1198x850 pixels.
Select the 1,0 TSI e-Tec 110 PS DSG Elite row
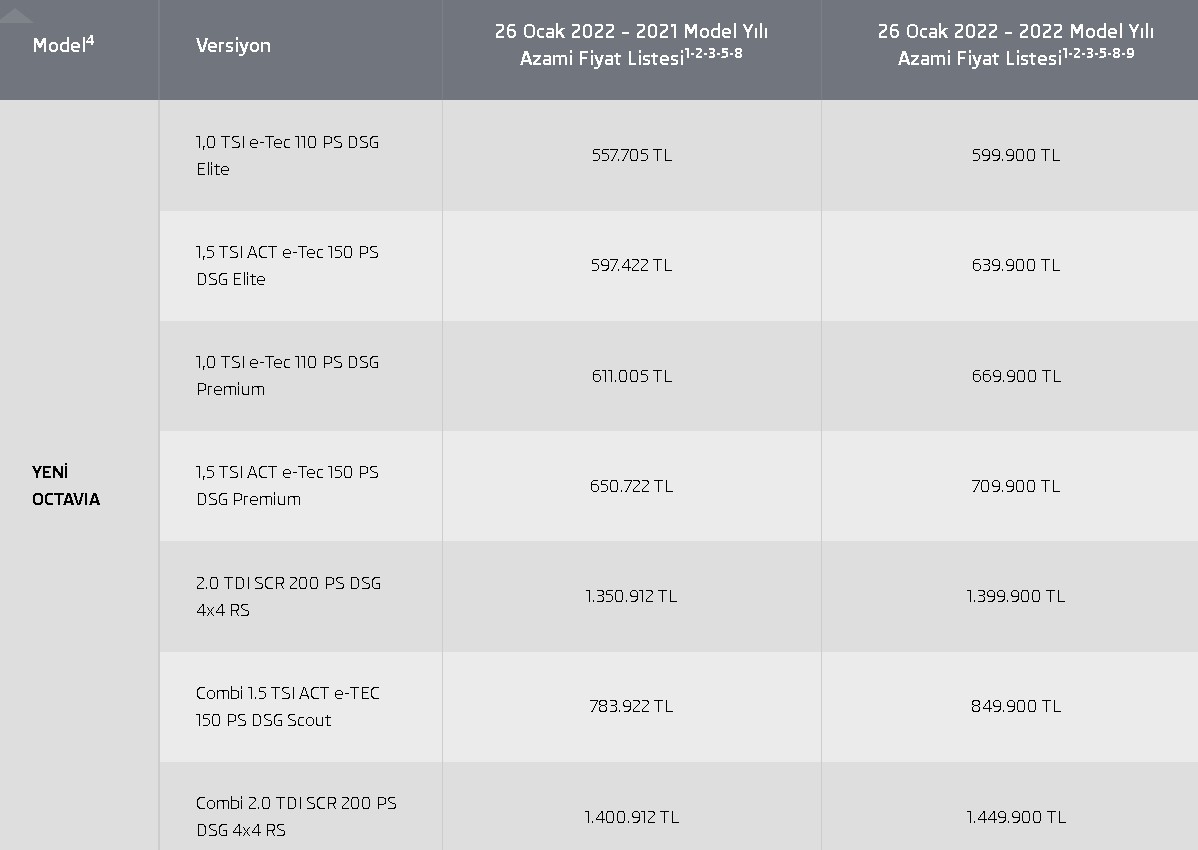287,155
